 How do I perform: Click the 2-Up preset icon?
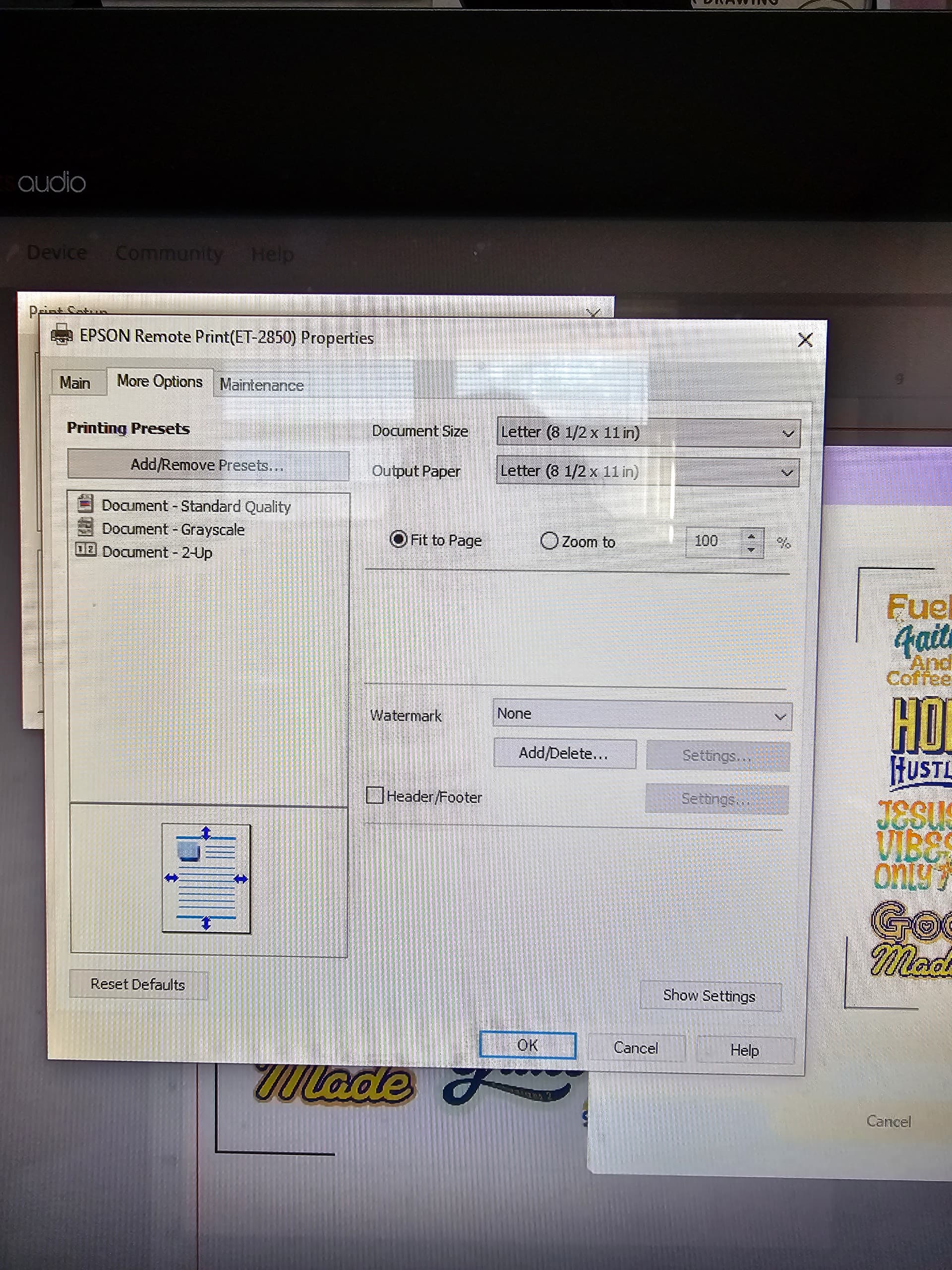pyautogui.click(x=85, y=550)
